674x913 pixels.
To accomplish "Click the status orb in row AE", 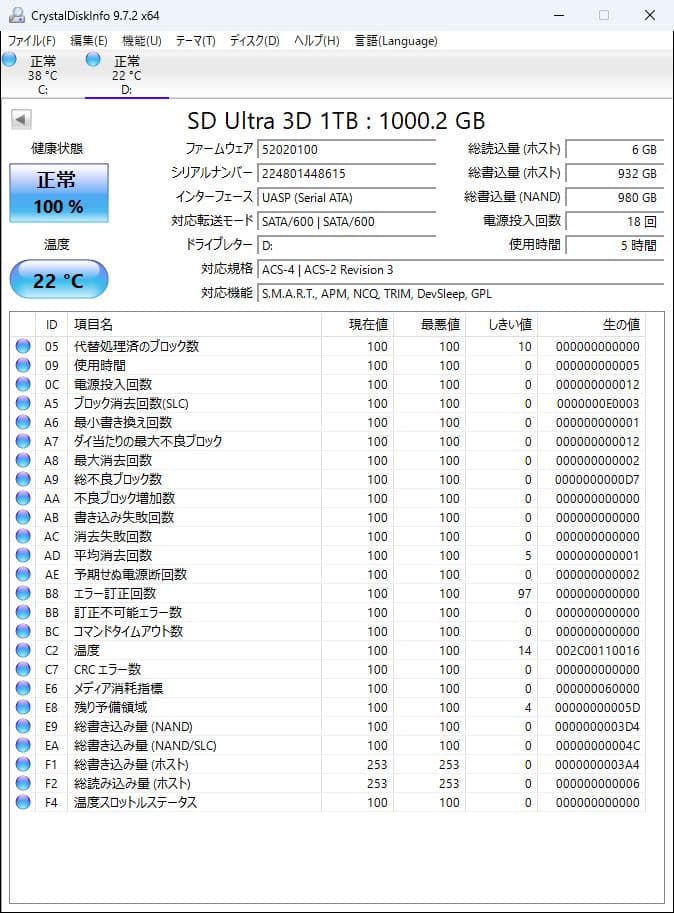I will pyautogui.click(x=23, y=574).
